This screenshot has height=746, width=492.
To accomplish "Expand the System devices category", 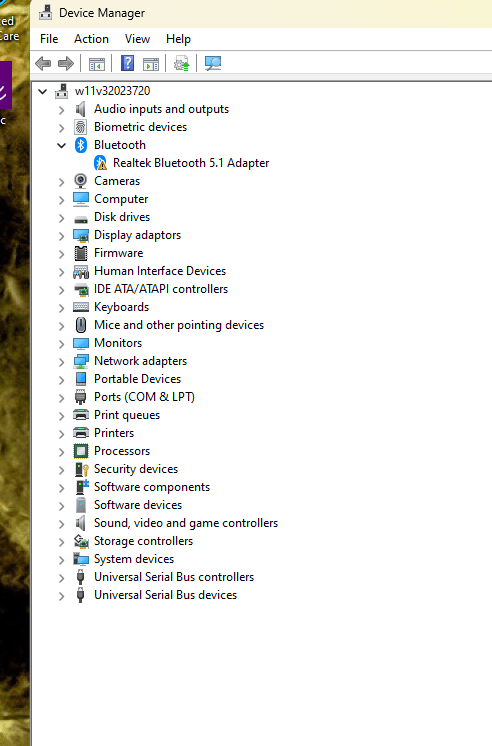I will (61, 560).
